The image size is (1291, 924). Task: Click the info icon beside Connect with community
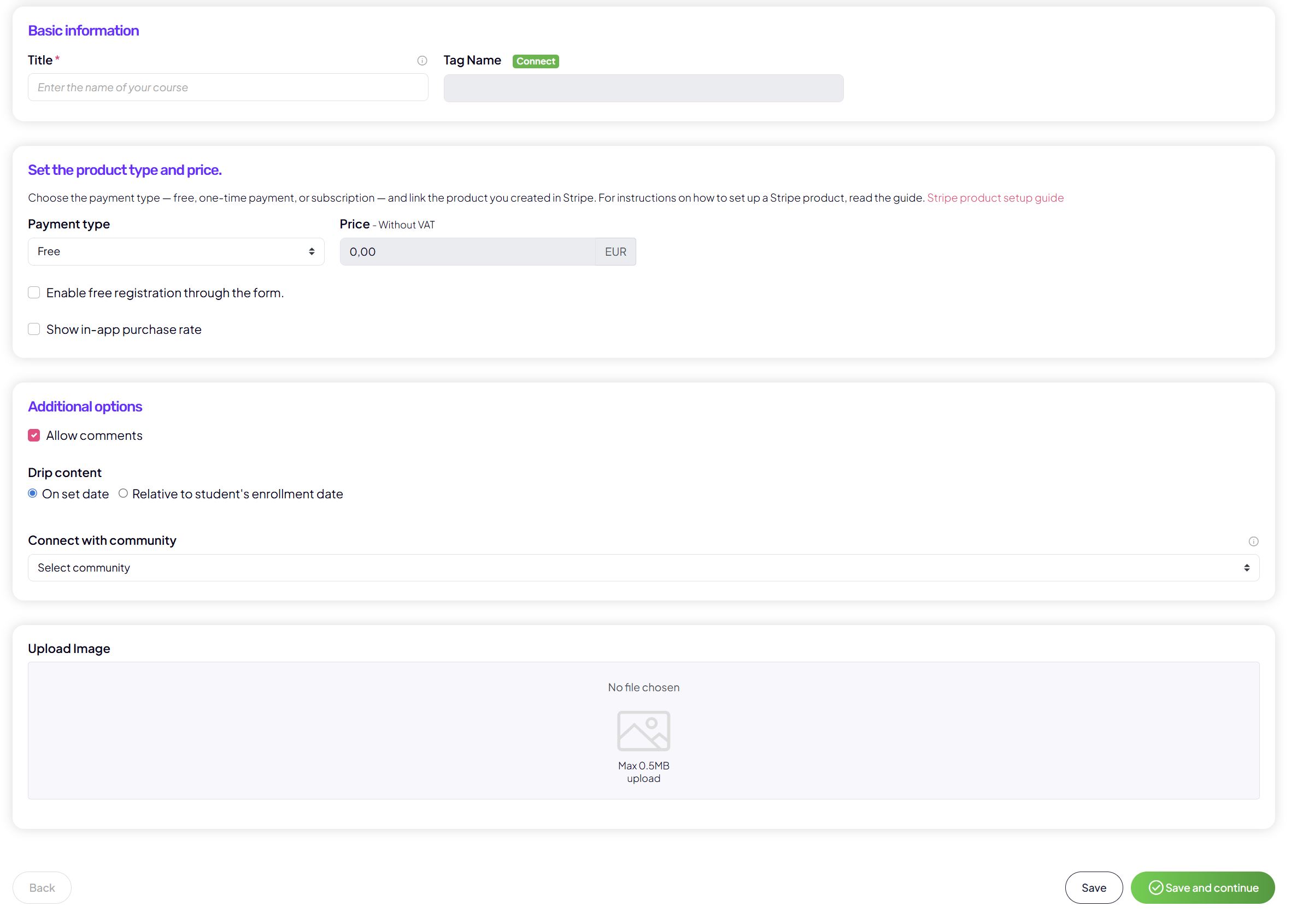(1253, 541)
